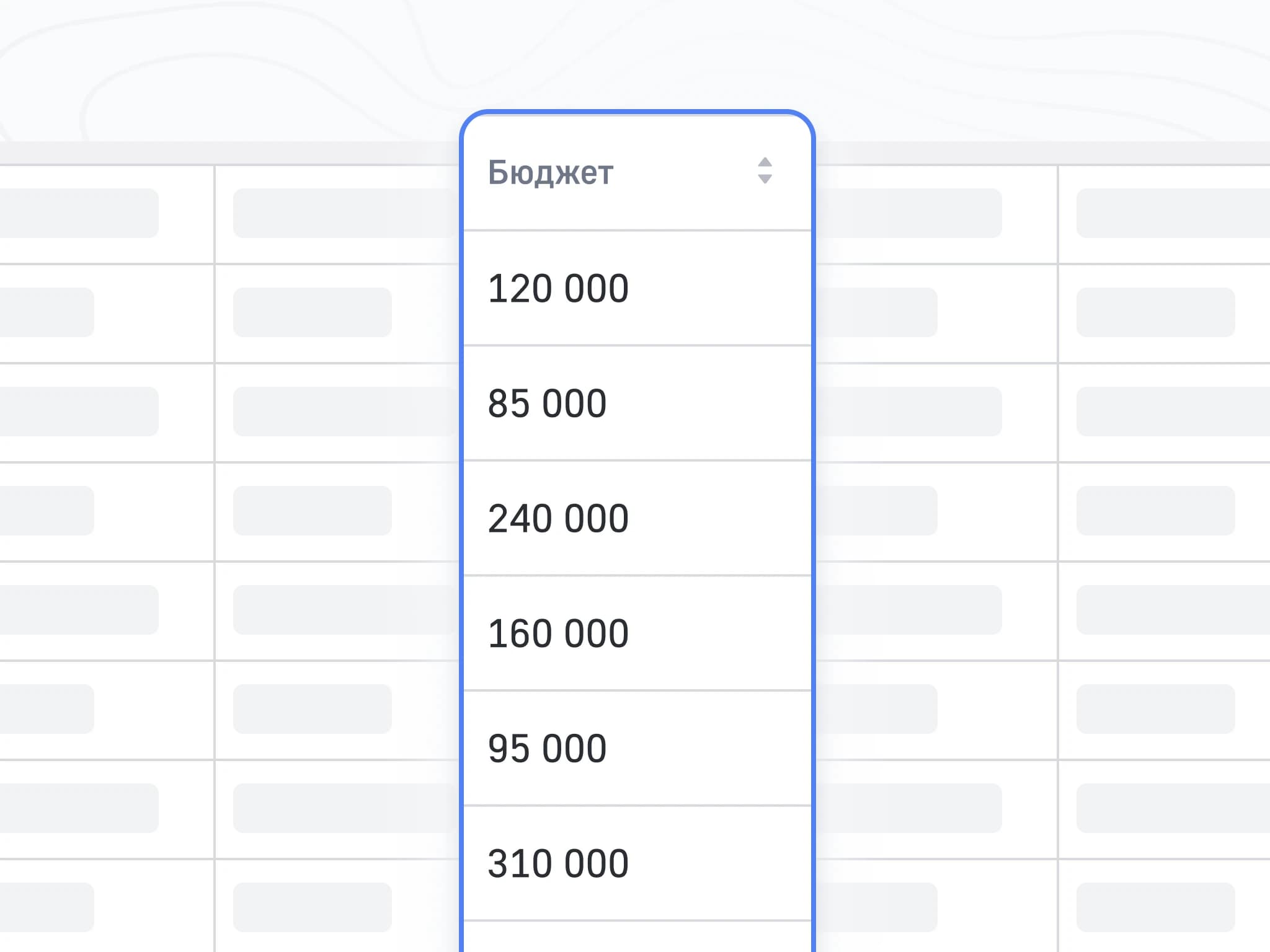This screenshot has width=1270, height=952.
Task: Select the 310 000 budget cell
Action: point(637,863)
